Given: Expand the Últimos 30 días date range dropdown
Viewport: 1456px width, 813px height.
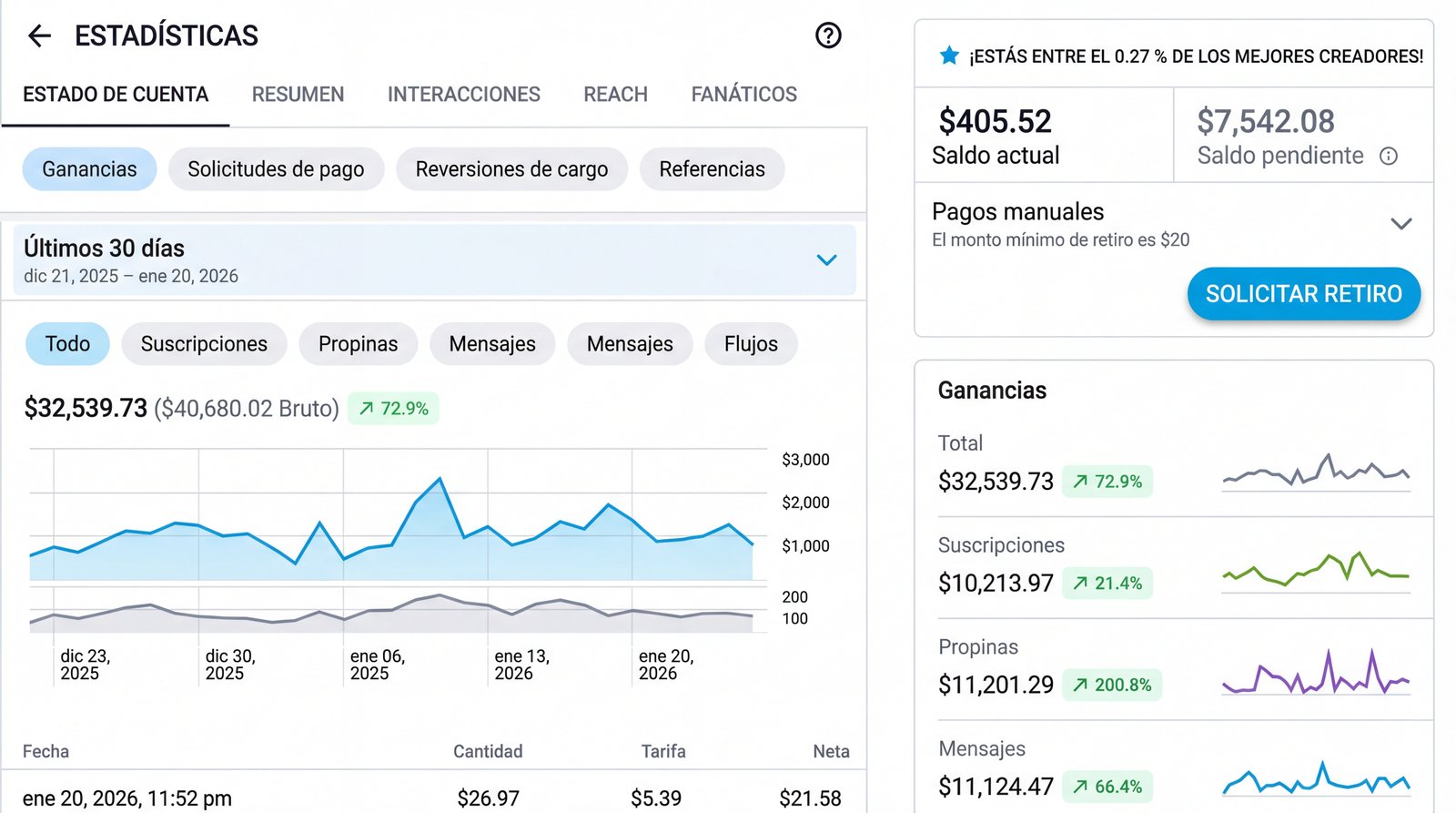Looking at the screenshot, I should [x=825, y=260].
